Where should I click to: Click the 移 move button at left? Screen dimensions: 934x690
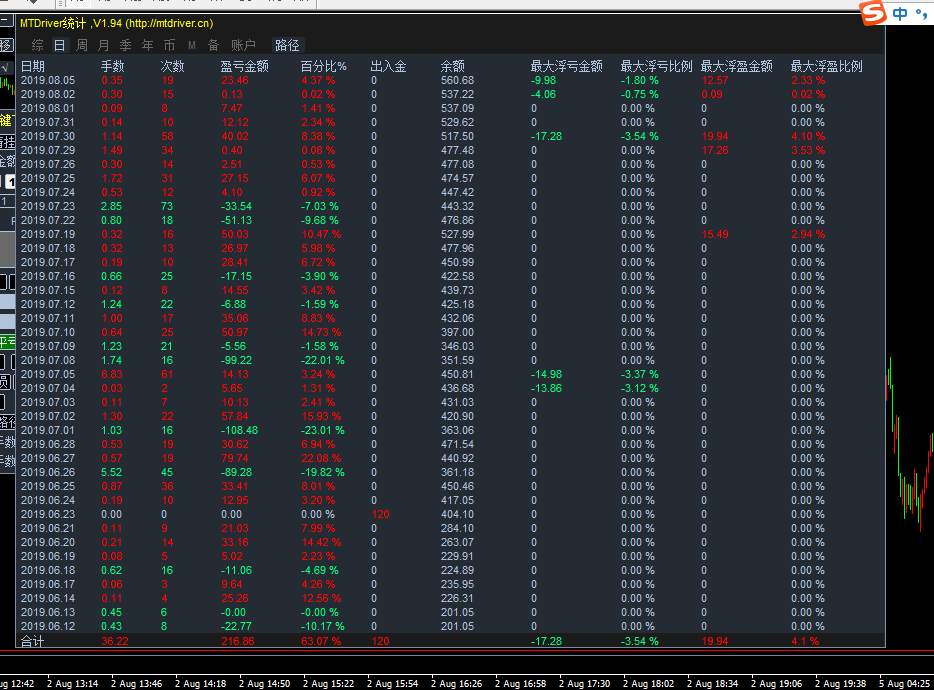pyautogui.click(x=7, y=45)
